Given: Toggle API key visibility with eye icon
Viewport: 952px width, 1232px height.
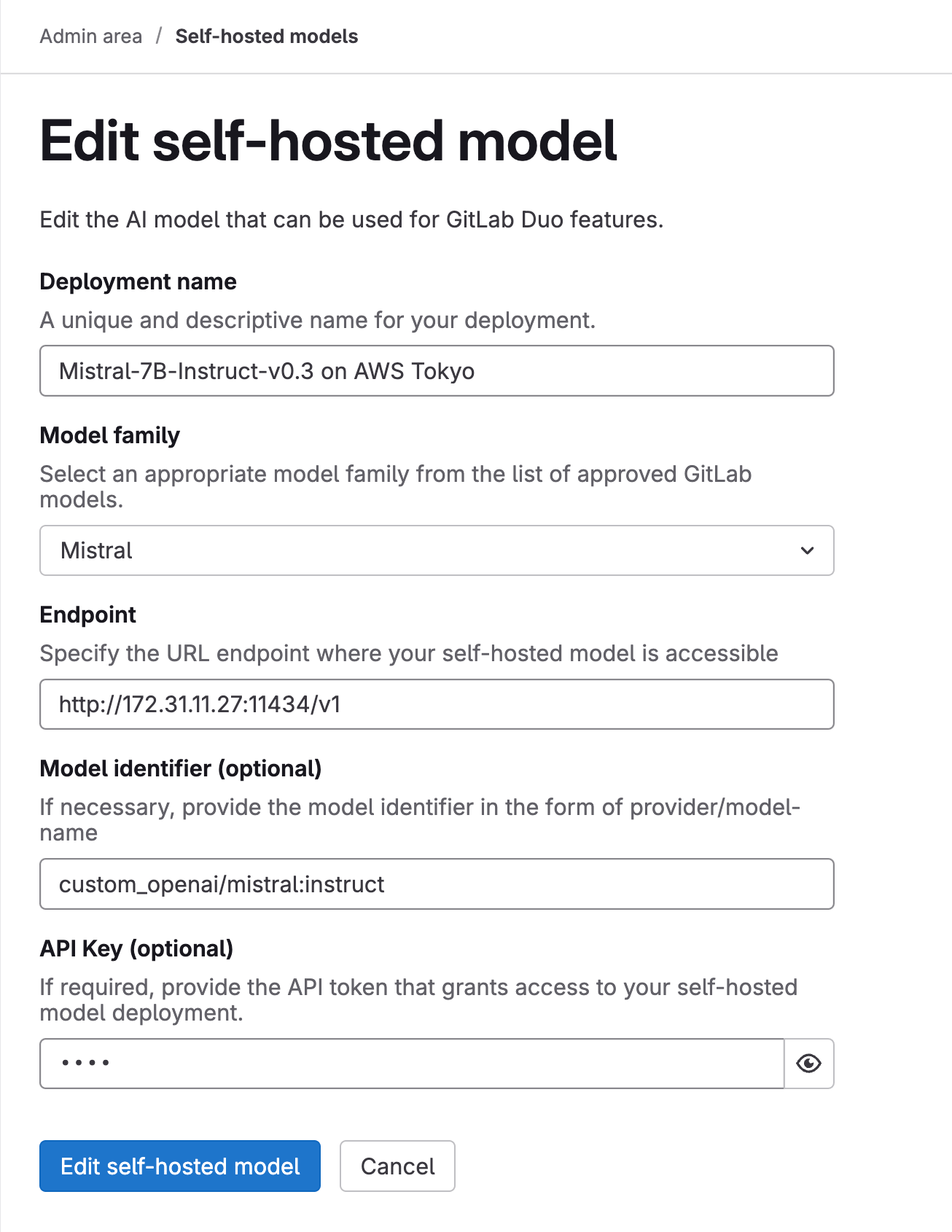Looking at the screenshot, I should pos(808,1064).
